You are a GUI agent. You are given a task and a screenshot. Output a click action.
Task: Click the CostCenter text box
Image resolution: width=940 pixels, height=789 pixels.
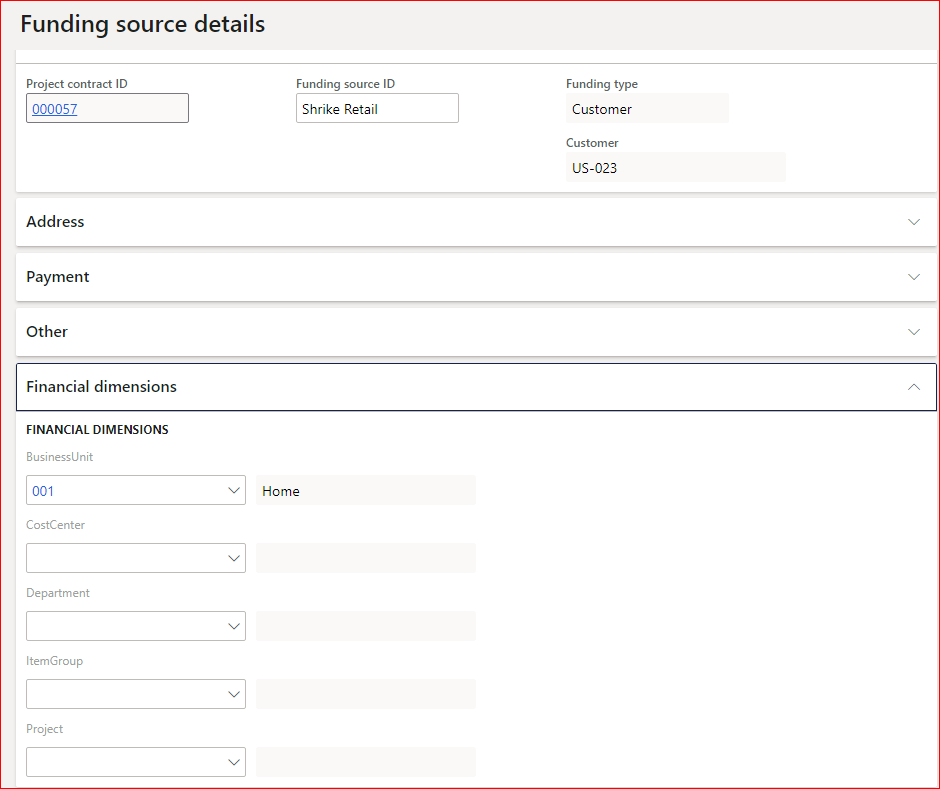click(x=120, y=558)
